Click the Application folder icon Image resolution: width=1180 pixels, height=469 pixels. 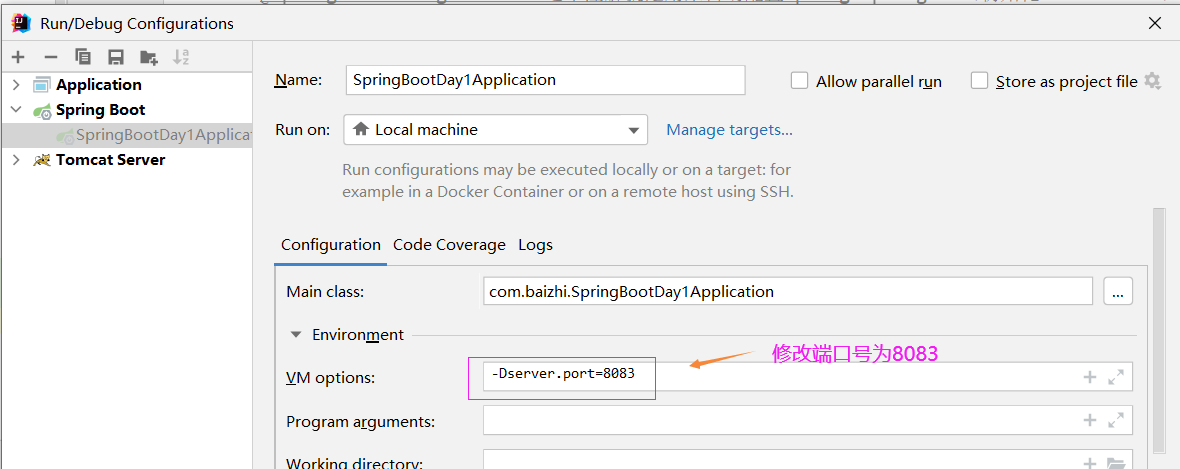42,85
